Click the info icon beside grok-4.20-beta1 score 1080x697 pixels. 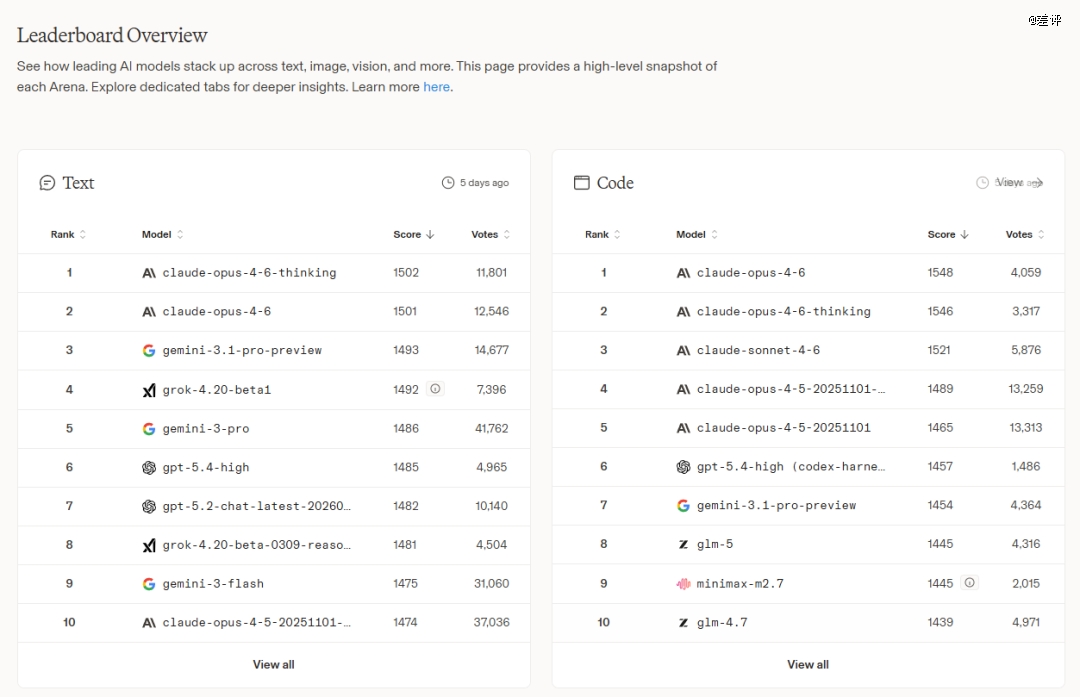pyautogui.click(x=435, y=389)
